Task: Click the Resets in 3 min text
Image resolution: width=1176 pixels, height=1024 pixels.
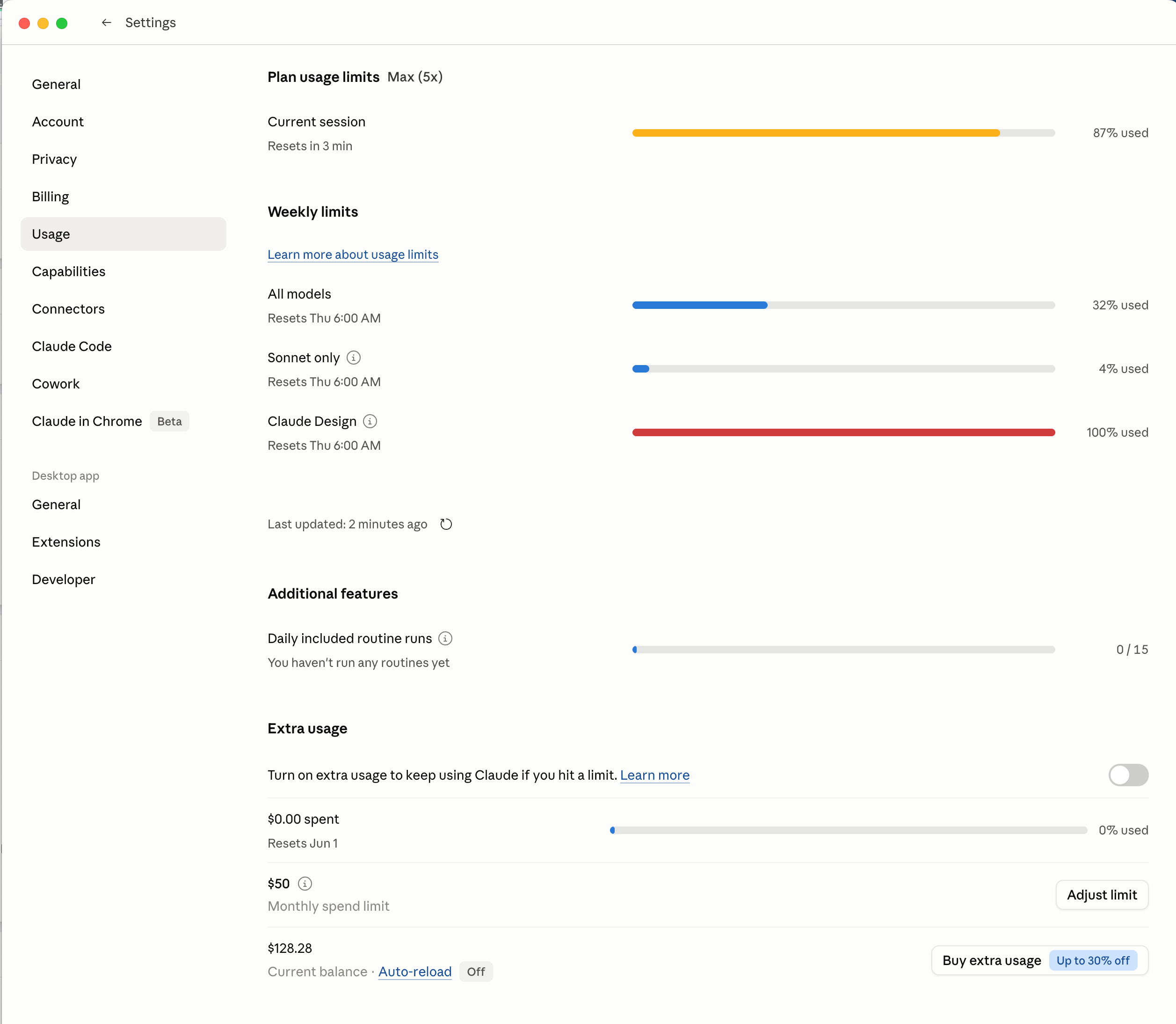Action: point(310,146)
